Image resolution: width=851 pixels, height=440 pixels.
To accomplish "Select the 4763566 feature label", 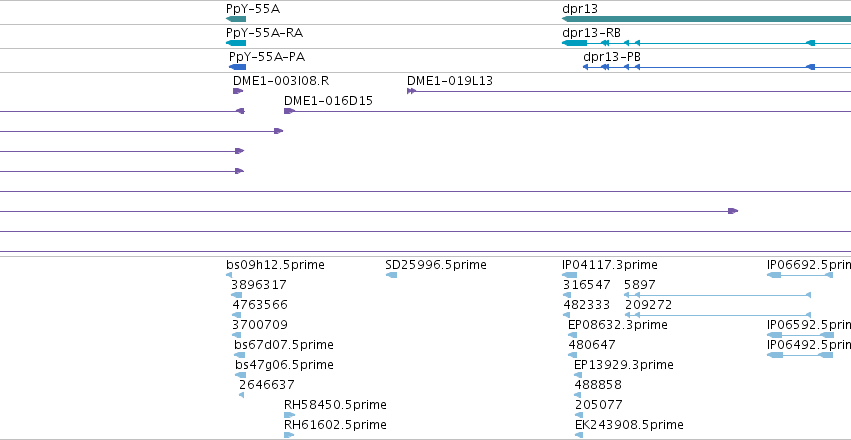I will click(260, 305).
